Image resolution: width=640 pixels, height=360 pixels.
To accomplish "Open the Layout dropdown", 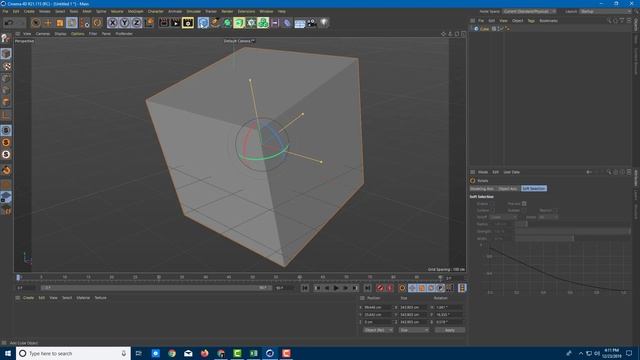I will pyautogui.click(x=606, y=11).
